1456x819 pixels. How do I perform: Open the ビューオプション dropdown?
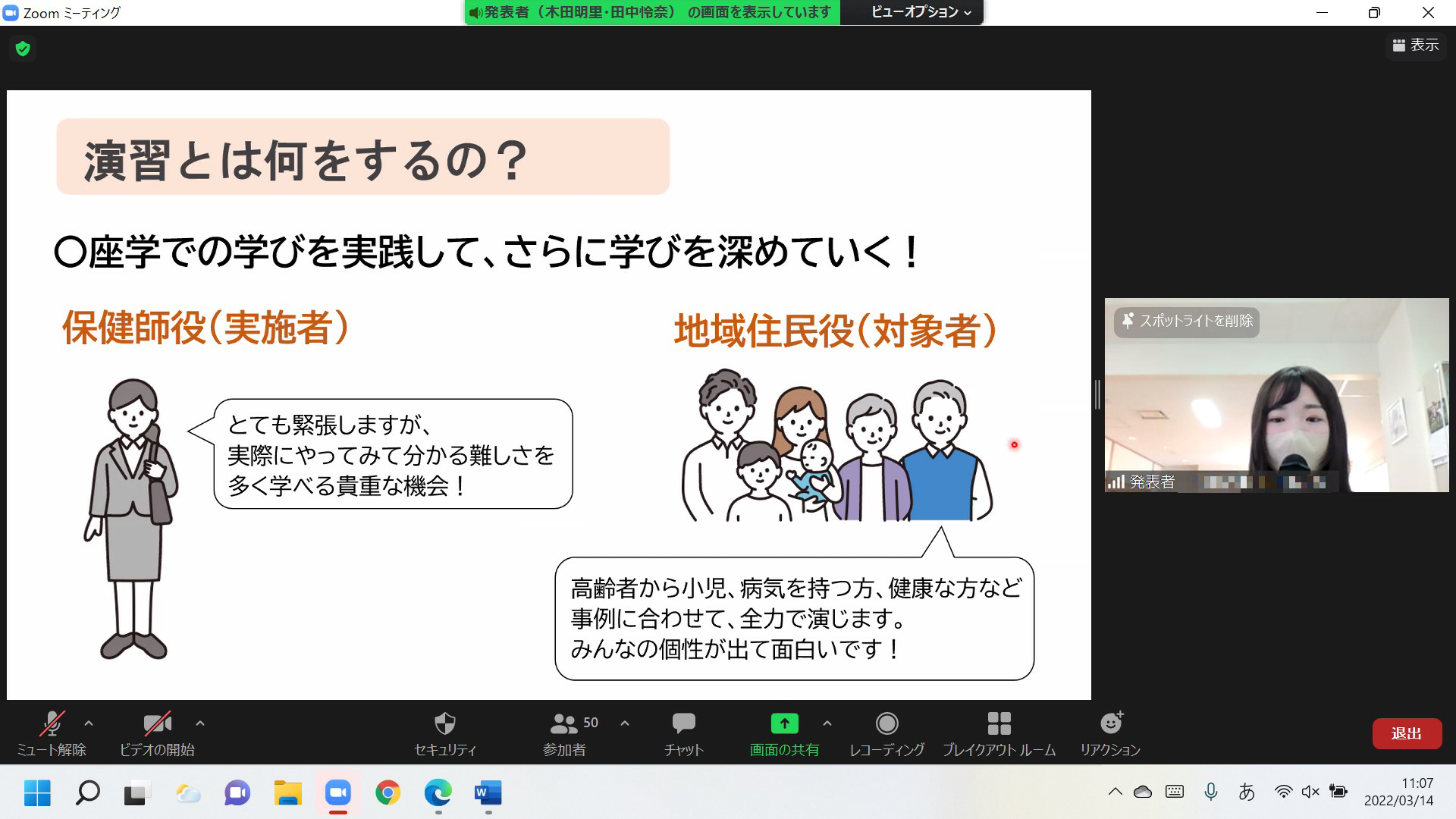(x=913, y=12)
